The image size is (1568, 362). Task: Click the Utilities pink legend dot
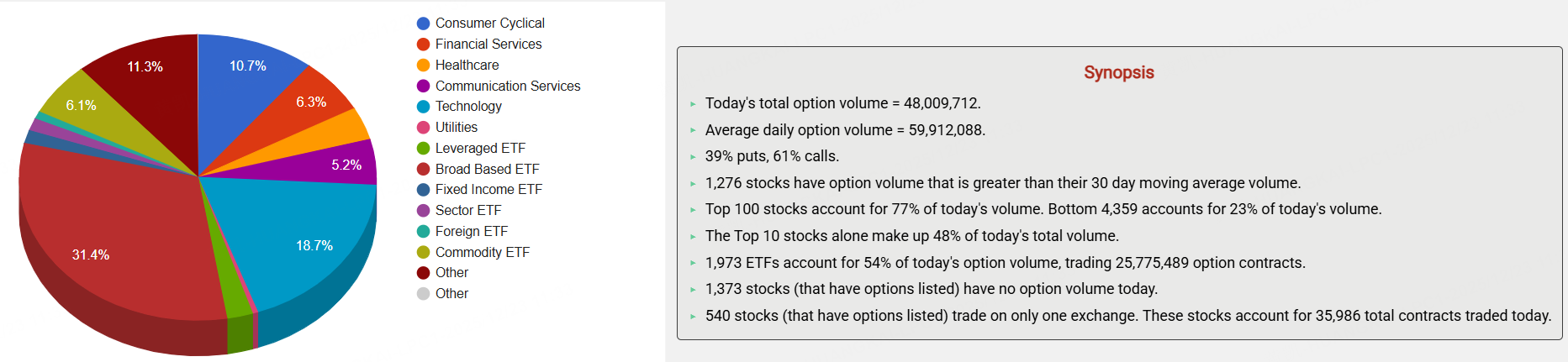point(424,128)
